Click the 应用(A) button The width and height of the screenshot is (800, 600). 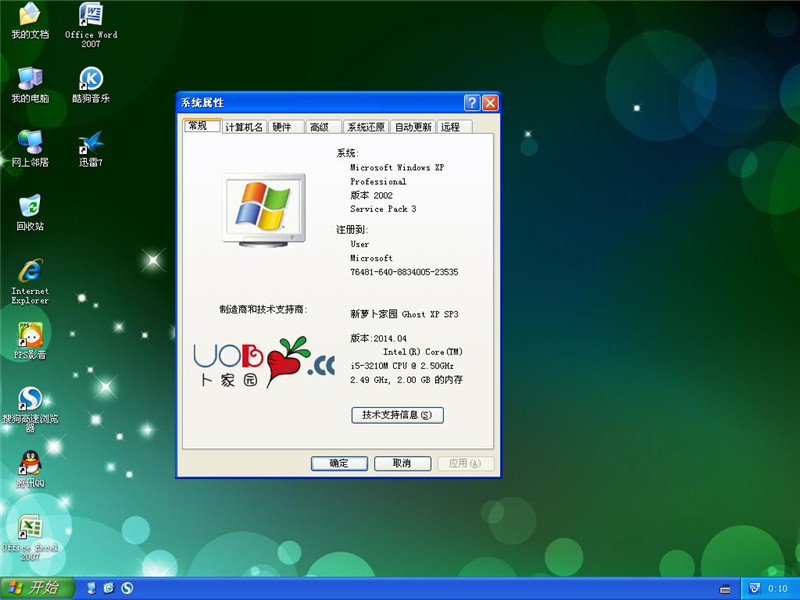point(465,463)
